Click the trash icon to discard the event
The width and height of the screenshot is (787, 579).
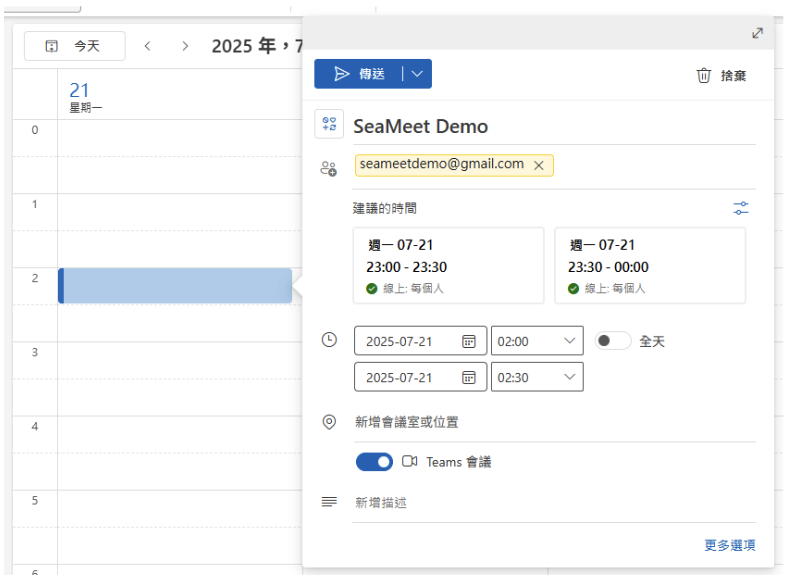click(704, 76)
